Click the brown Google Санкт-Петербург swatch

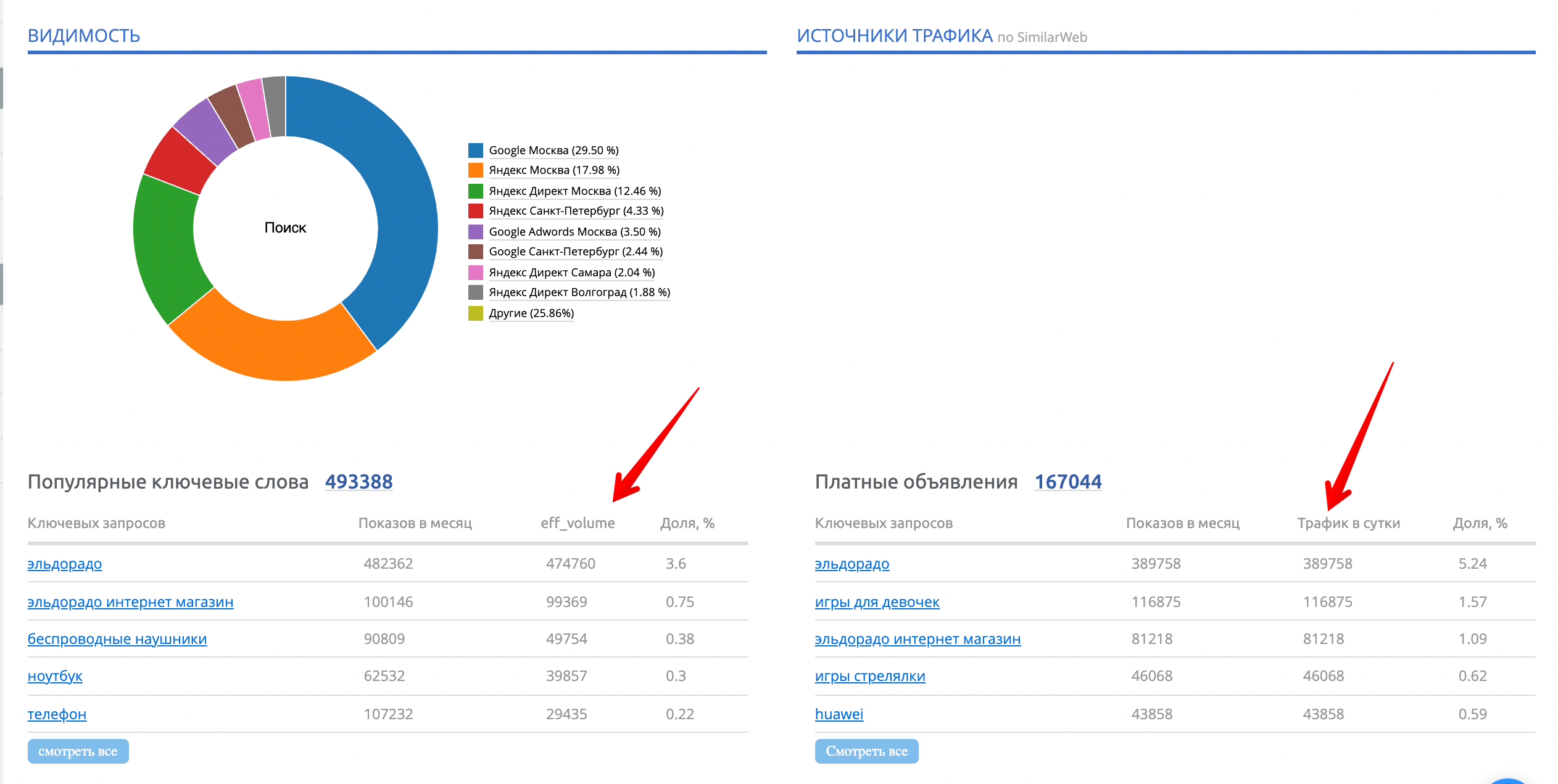pos(475,251)
